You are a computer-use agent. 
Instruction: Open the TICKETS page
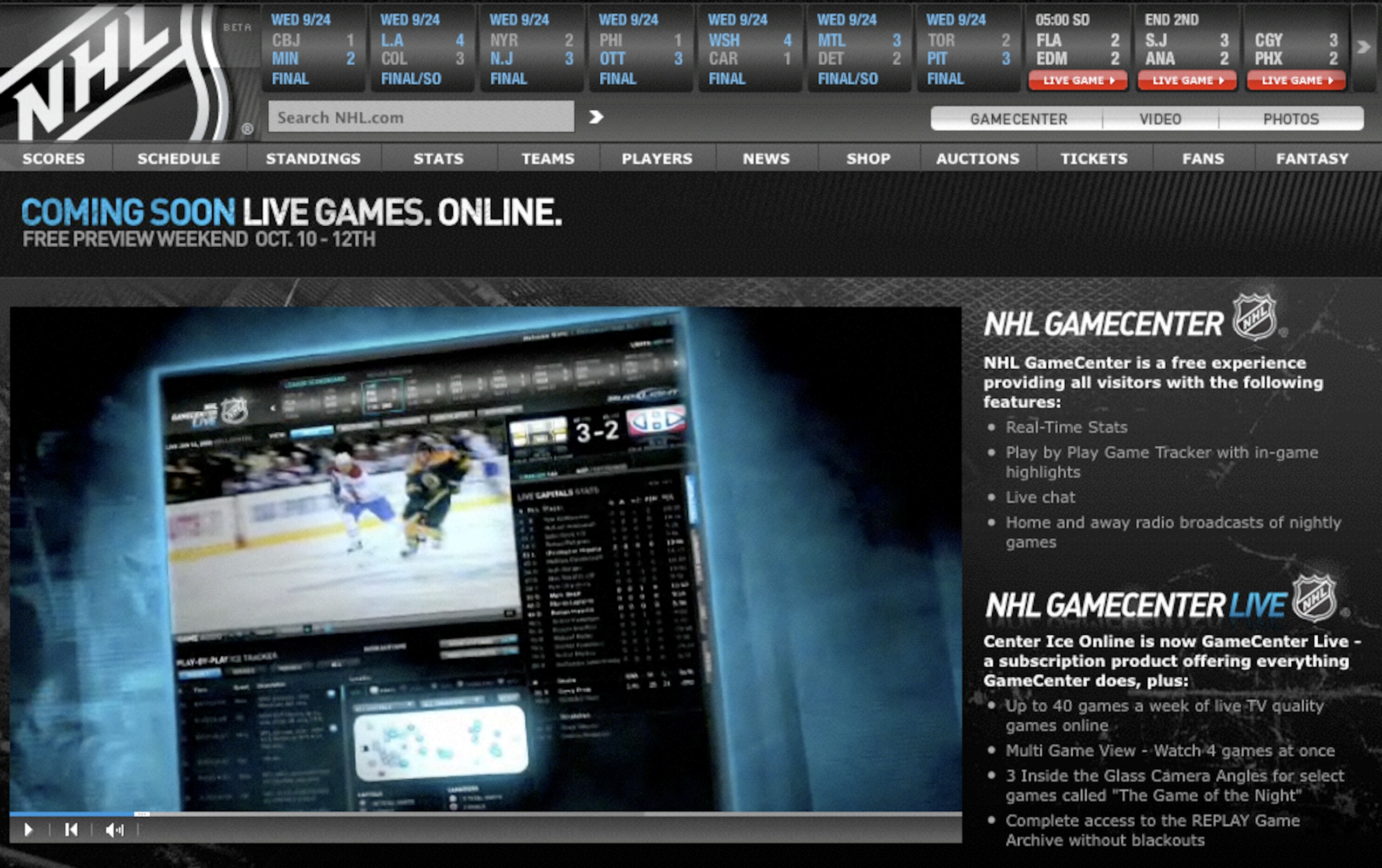point(1094,158)
